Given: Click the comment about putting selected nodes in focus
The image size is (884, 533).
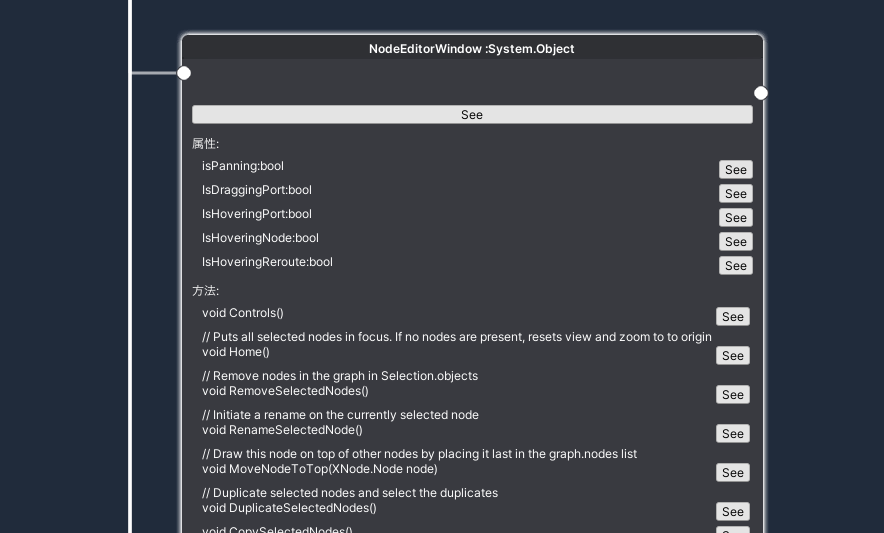Looking at the screenshot, I should 457,337.
